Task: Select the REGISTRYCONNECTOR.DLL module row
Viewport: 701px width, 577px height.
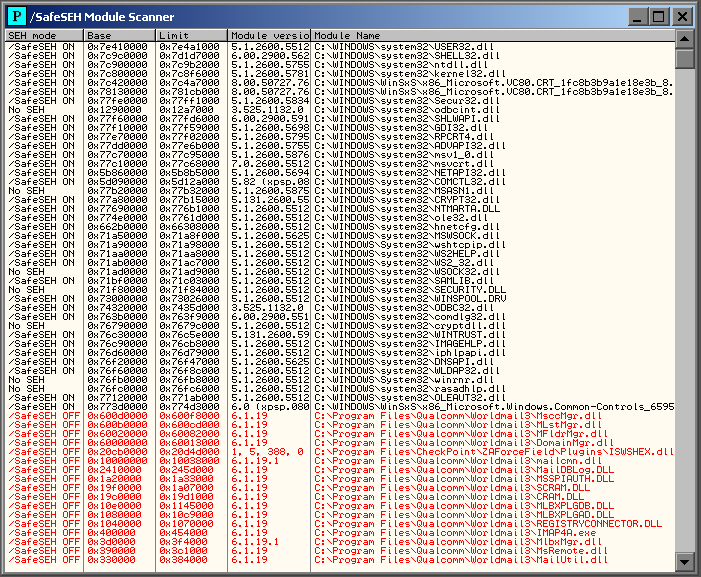Action: [340, 523]
